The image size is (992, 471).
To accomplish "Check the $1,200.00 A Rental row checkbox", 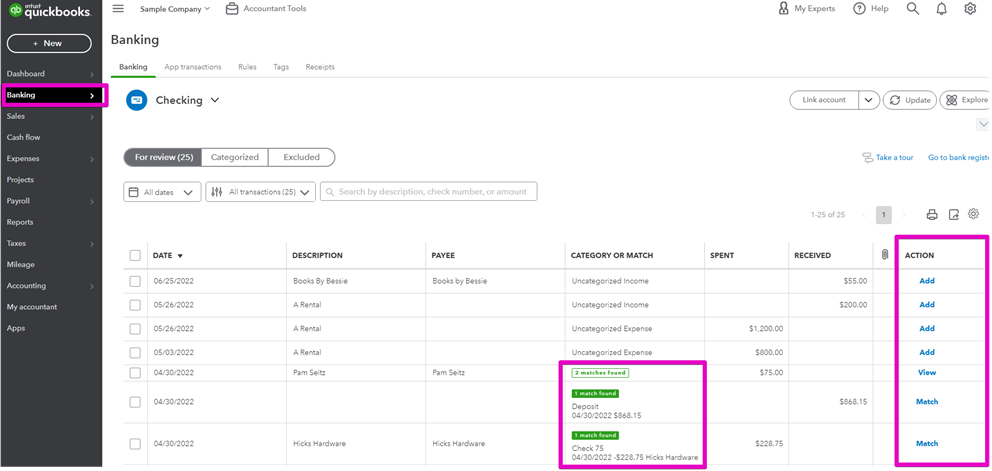I will tap(135, 329).
